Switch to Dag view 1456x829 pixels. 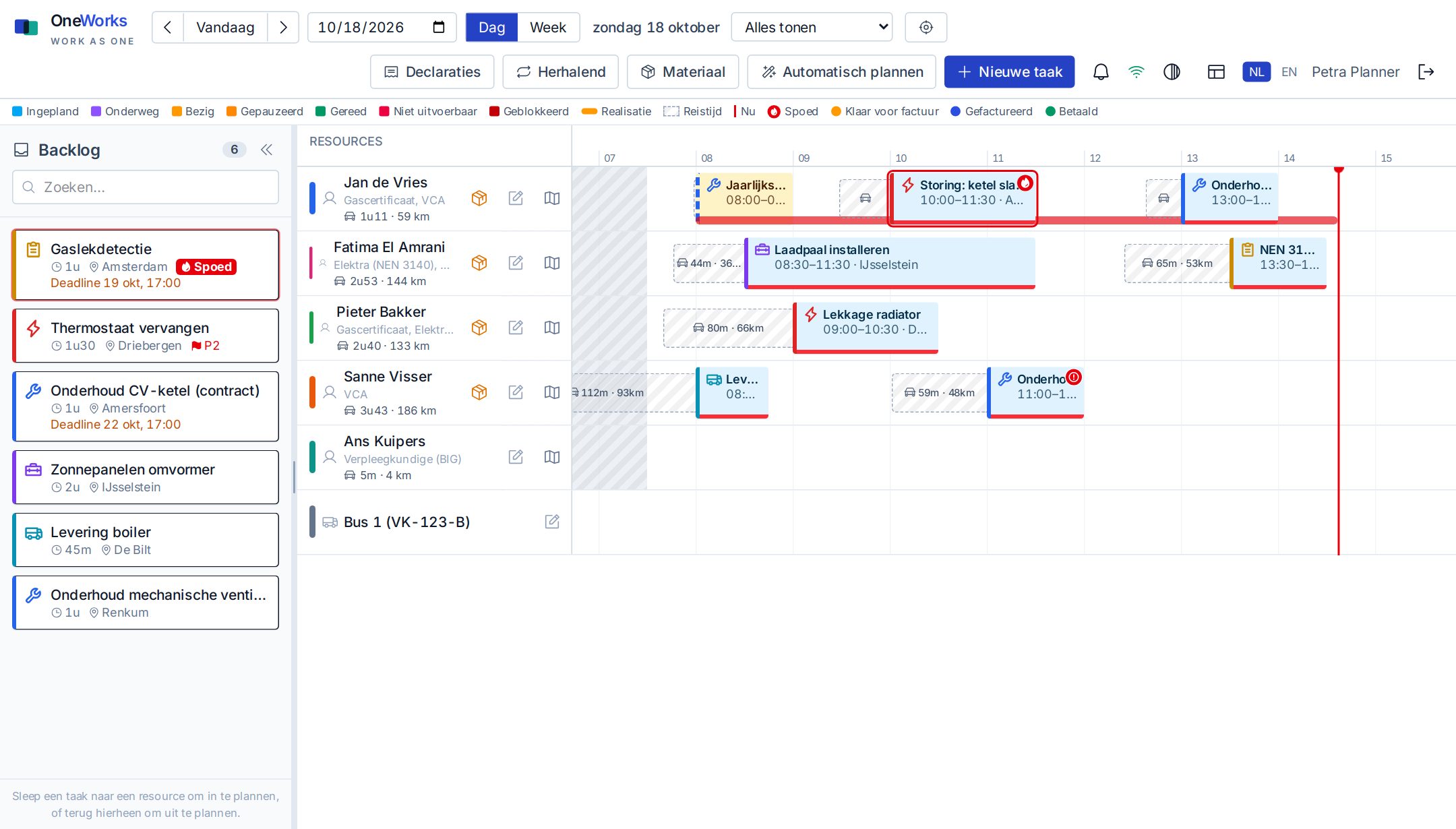[491, 28]
